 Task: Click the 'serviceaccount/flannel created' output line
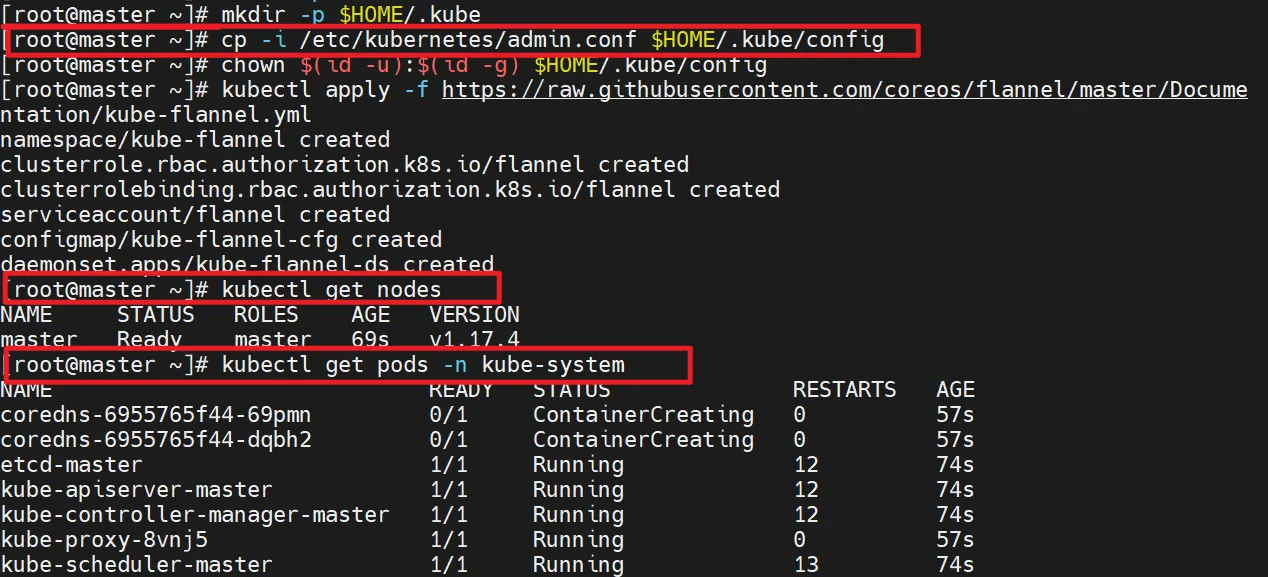[195, 215]
